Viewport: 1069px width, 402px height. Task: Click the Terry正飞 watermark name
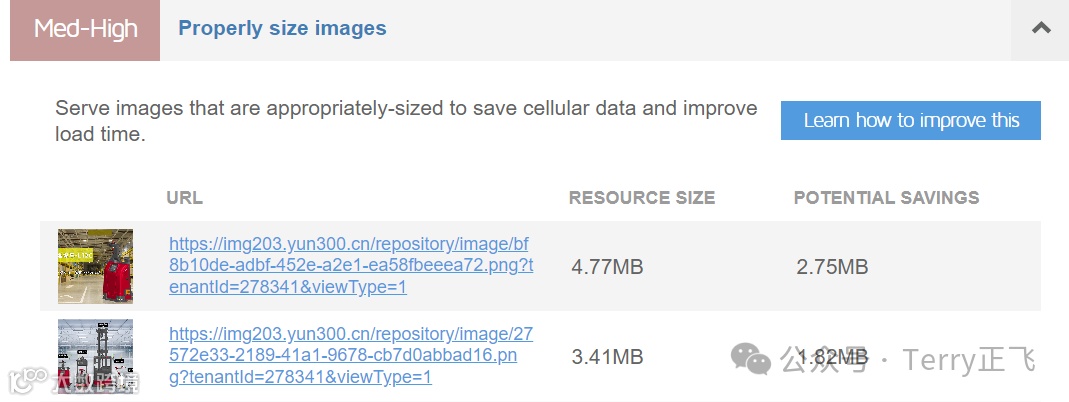(x=968, y=359)
